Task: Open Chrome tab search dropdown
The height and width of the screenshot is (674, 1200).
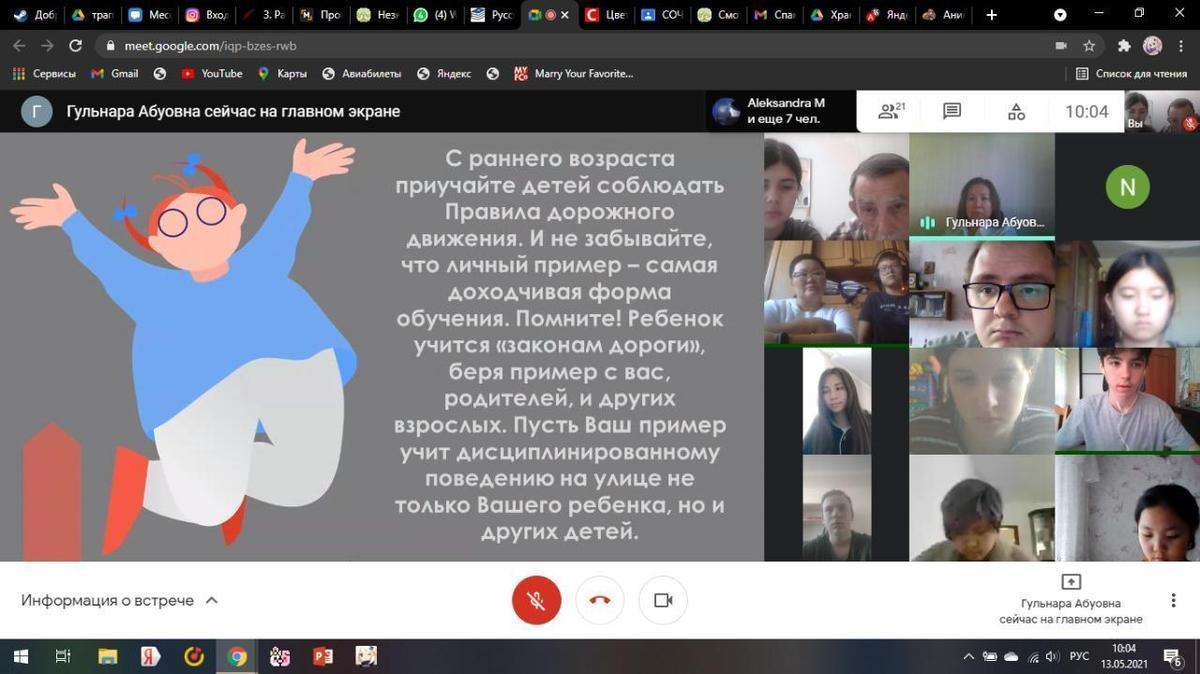Action: pyautogui.click(x=1060, y=15)
